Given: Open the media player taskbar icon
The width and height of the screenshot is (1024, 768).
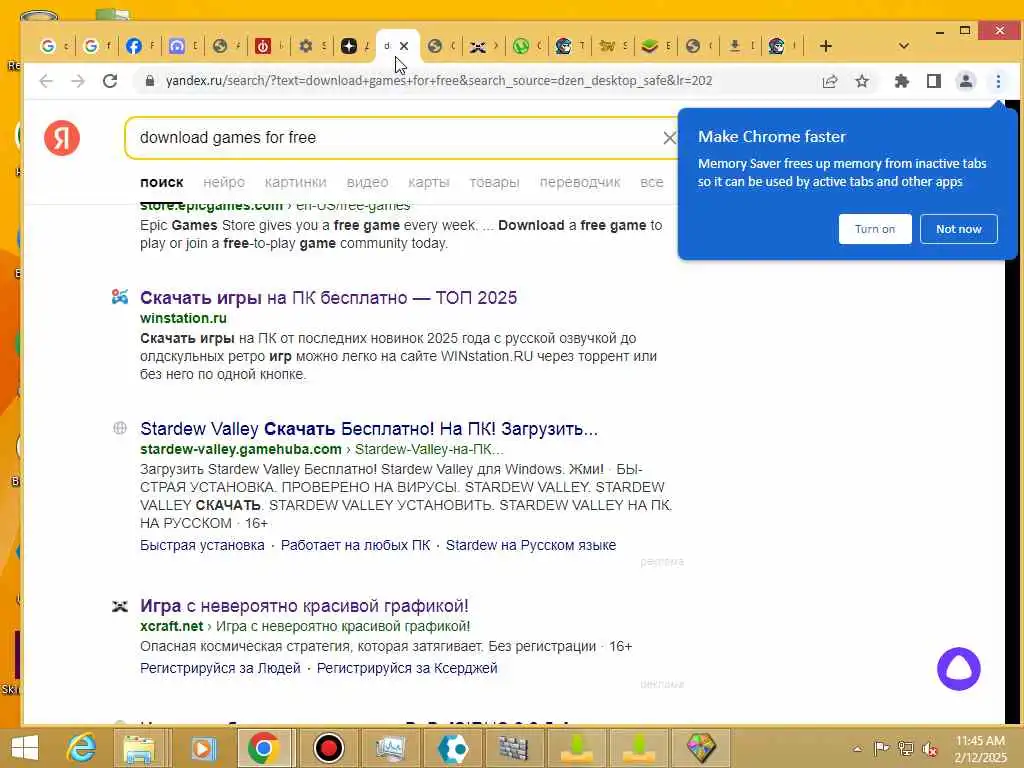Looking at the screenshot, I should pyautogui.click(x=203, y=748).
